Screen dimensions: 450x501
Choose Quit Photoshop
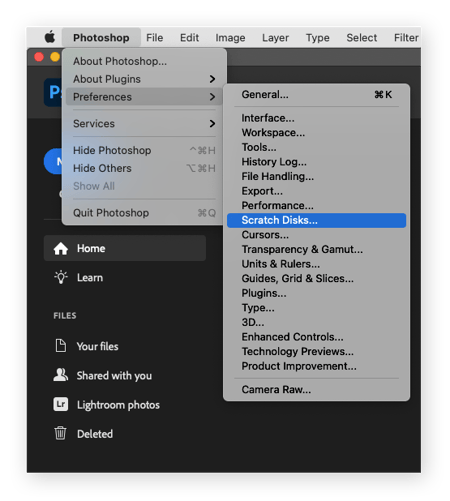pyautogui.click(x=144, y=213)
